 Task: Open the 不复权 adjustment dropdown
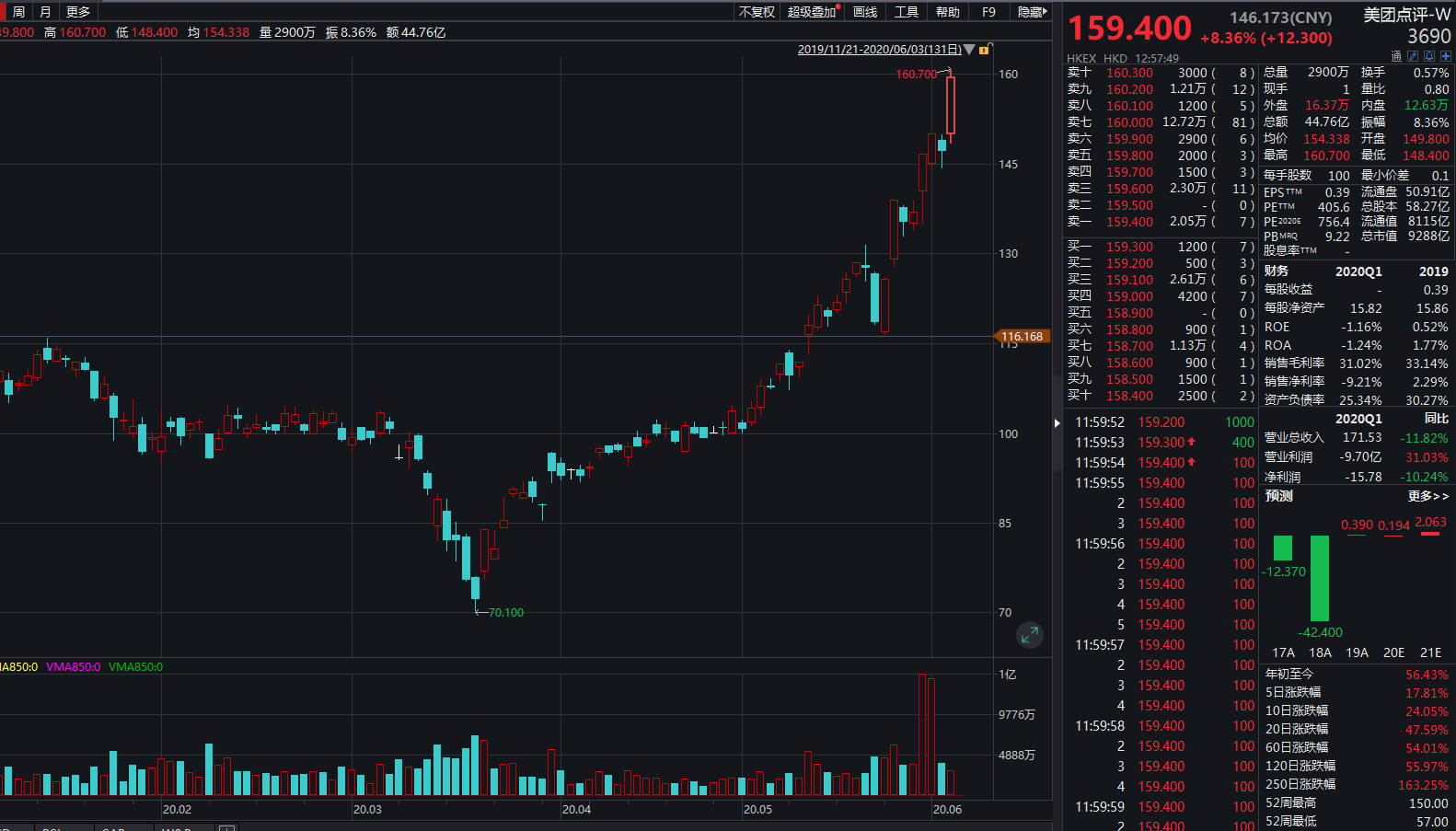tap(757, 12)
